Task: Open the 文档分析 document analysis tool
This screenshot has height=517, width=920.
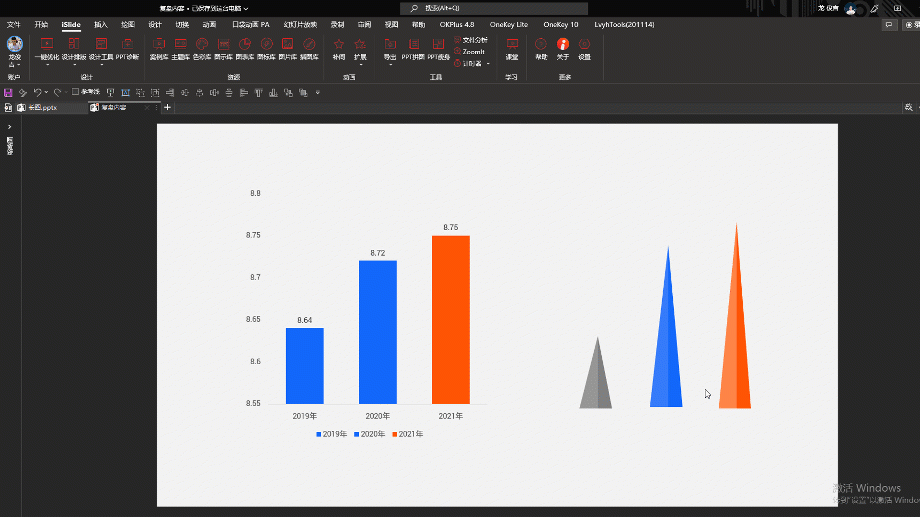Action: coord(471,40)
